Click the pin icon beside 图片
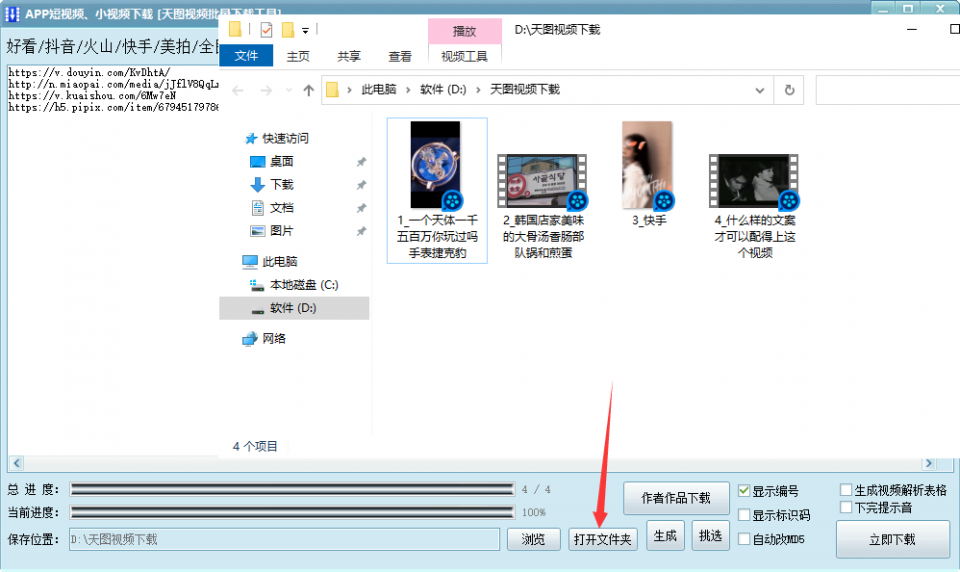Image resolution: width=960 pixels, height=572 pixels. [x=362, y=231]
